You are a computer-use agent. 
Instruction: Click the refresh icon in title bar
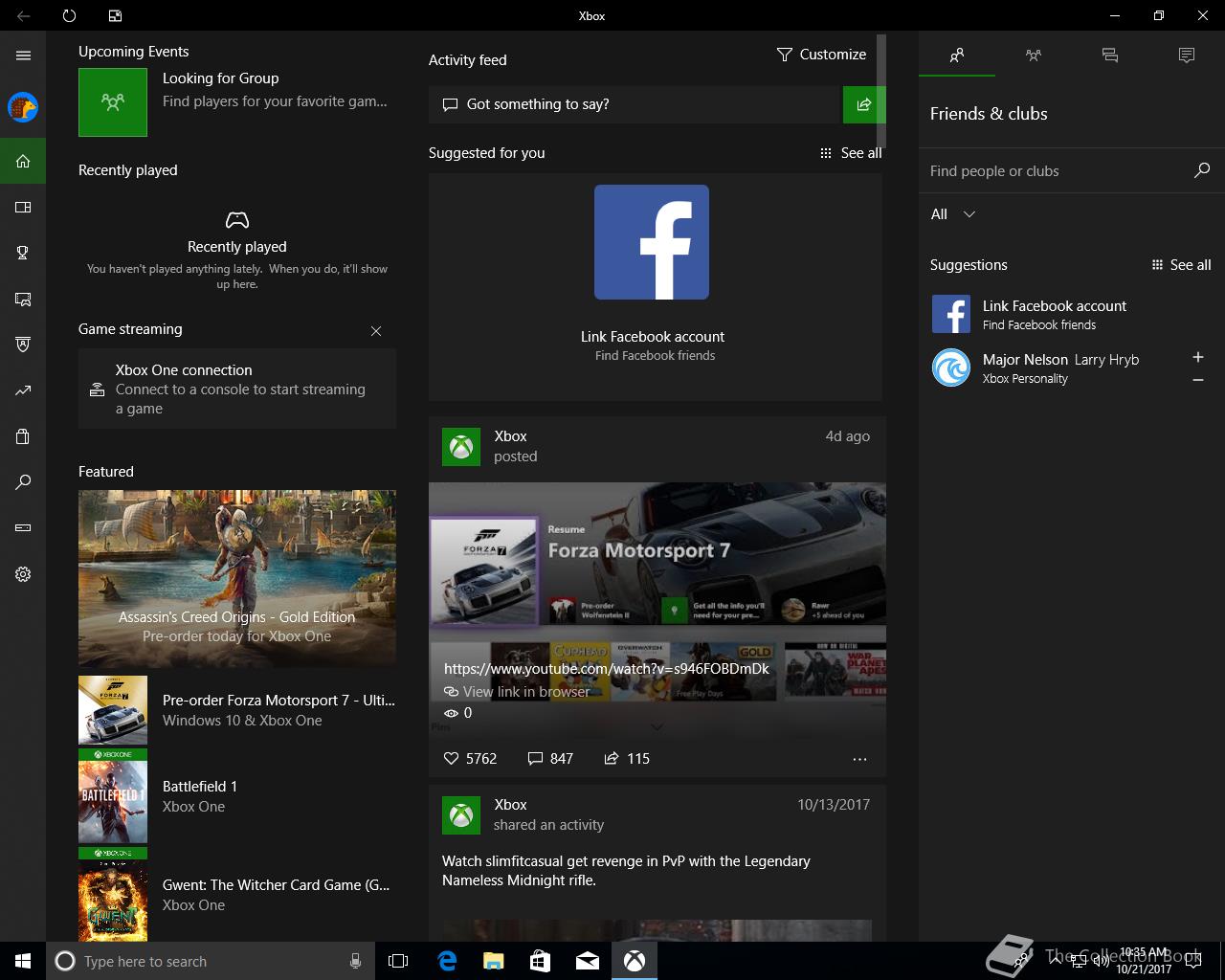[69, 15]
